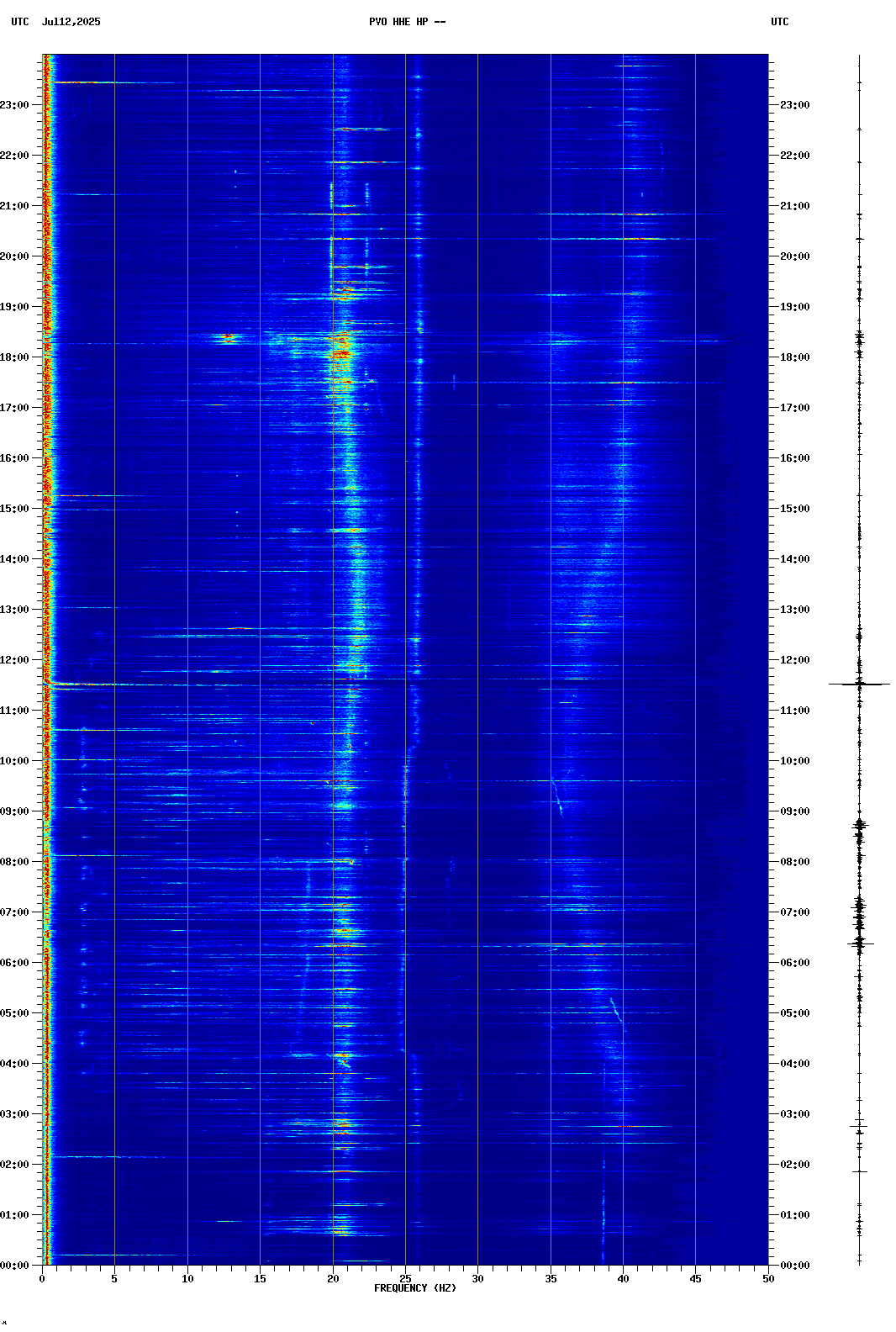
Task: Select the station title PVO HHE HP --
Action: tap(408, 22)
